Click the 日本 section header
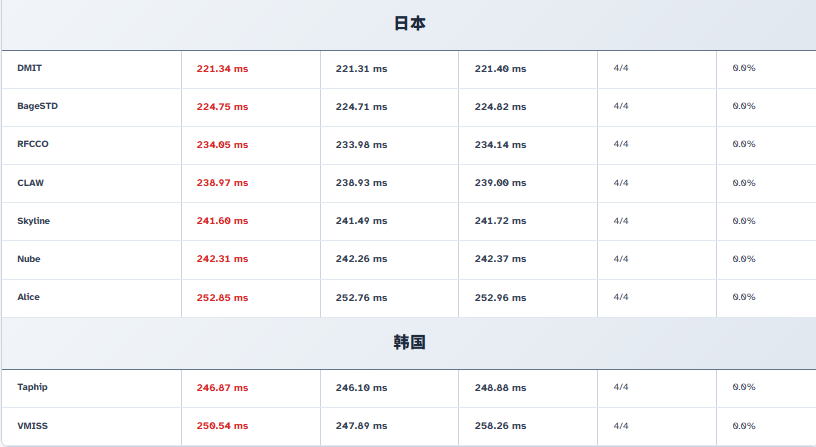 coord(409,24)
